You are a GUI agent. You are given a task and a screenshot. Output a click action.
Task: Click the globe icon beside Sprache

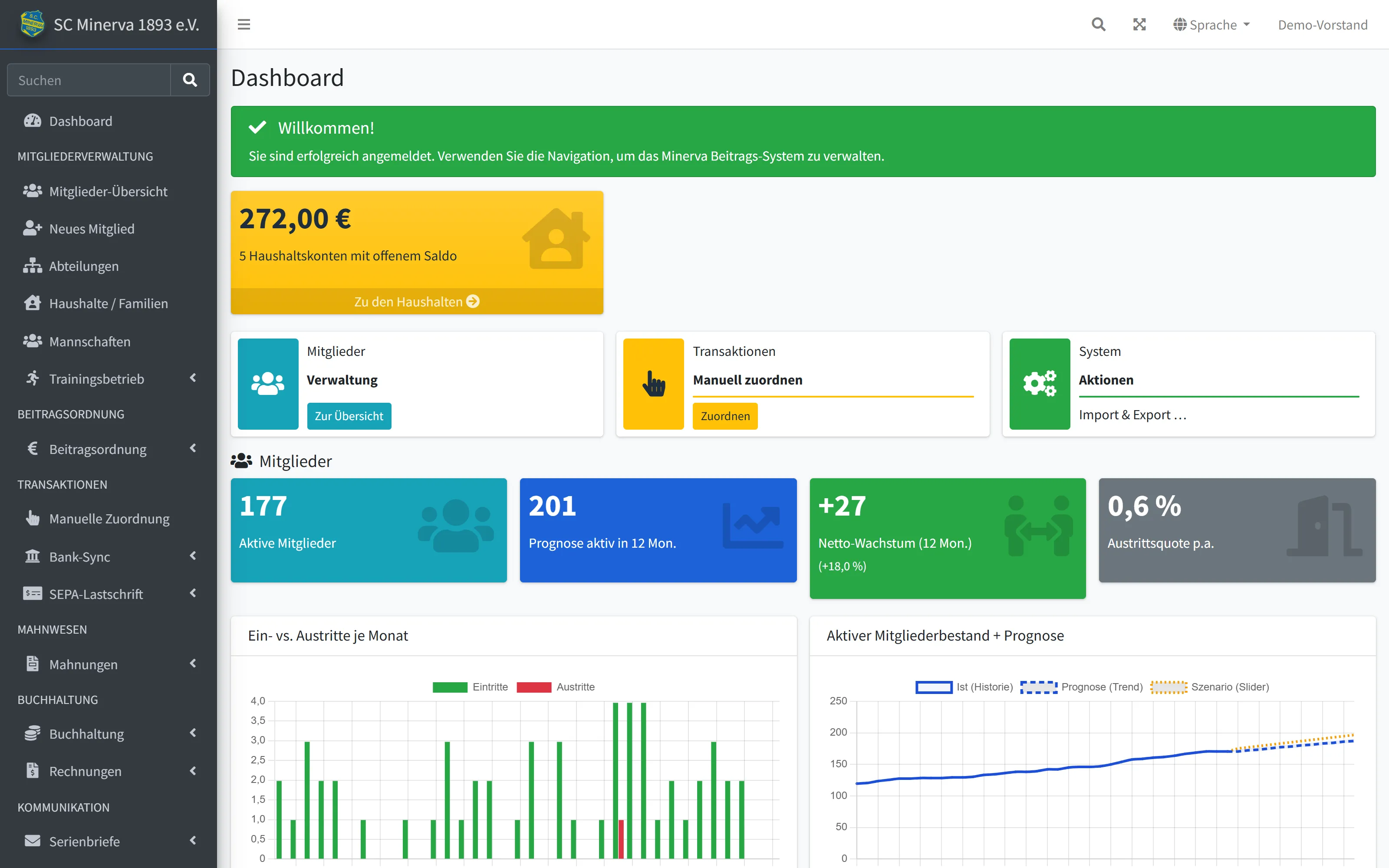tap(1180, 25)
